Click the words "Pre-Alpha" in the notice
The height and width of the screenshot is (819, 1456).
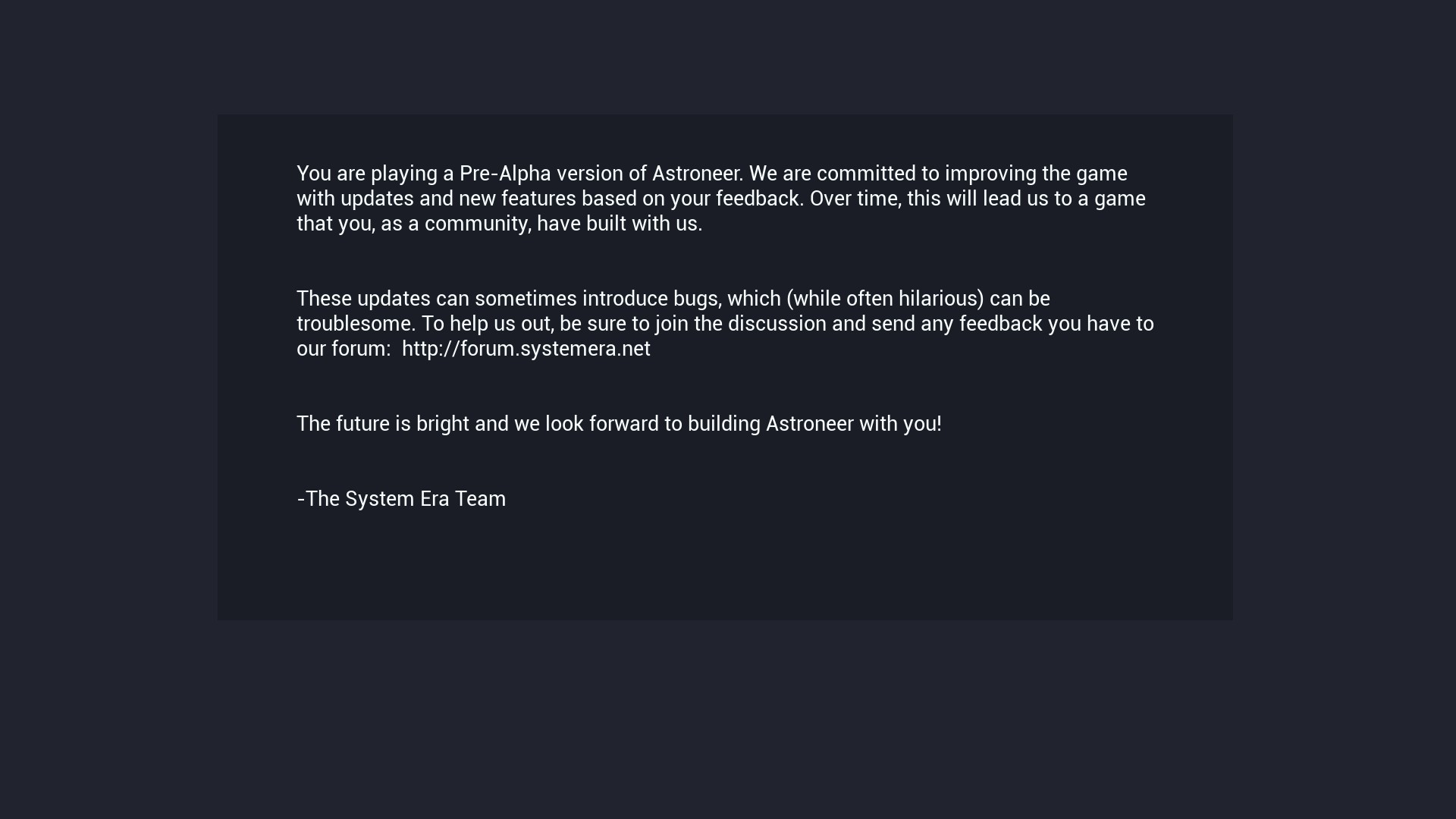(504, 174)
